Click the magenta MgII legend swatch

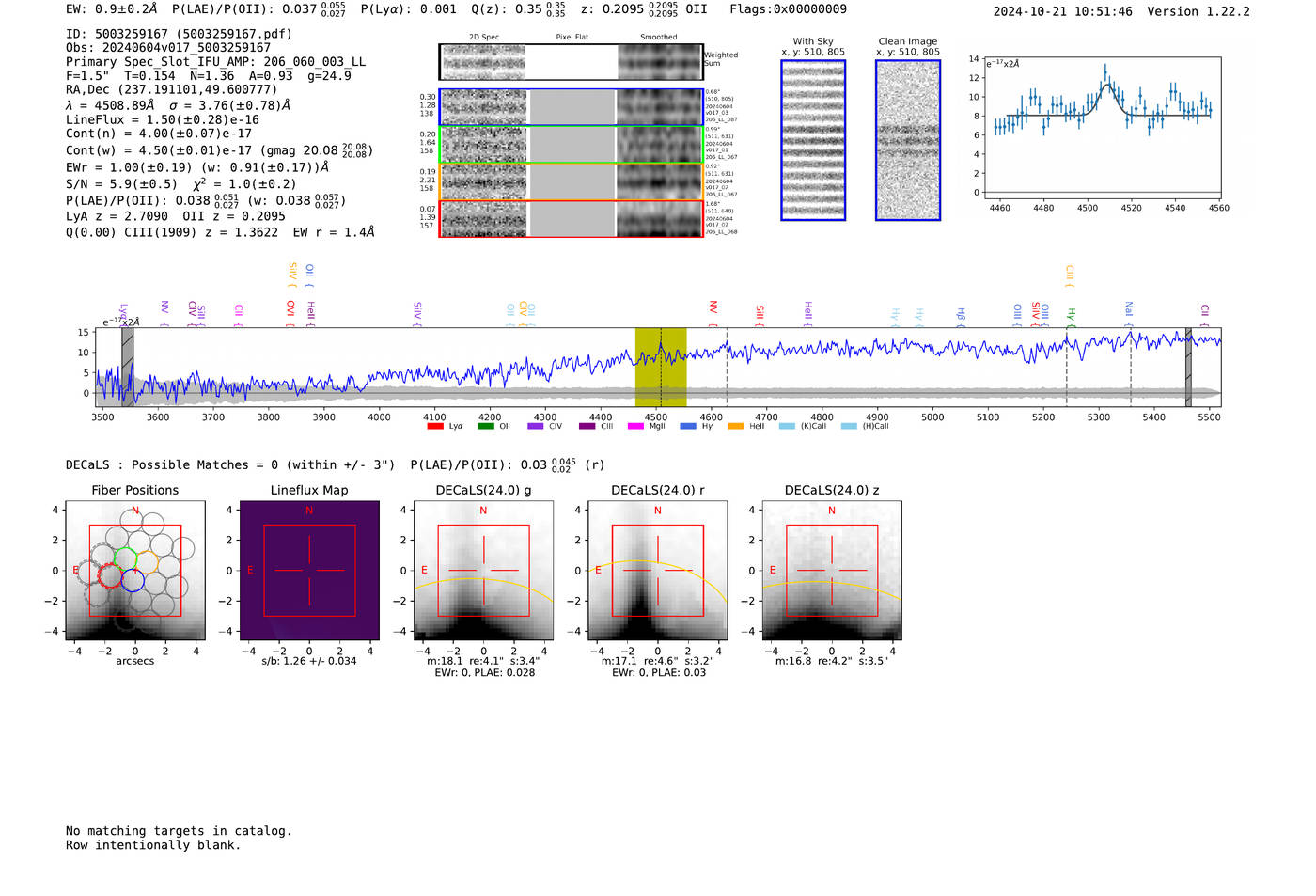(x=635, y=426)
